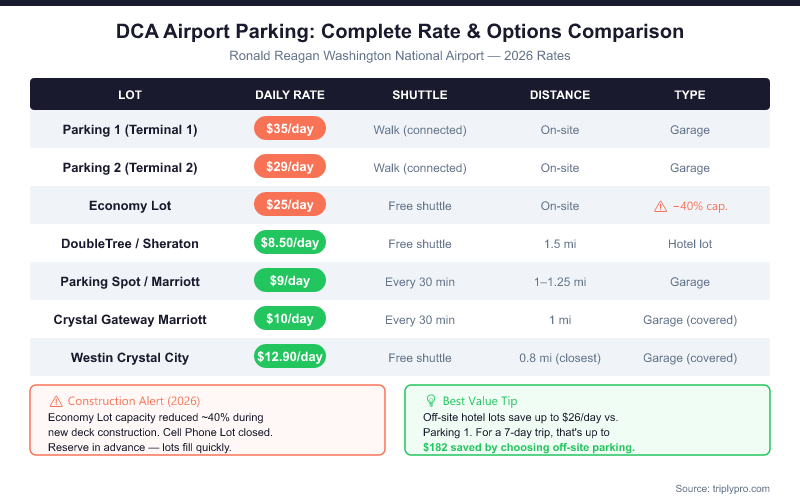This screenshot has height=500, width=800.
Task: Select the red $25/day Economy Lot badge
Action: [290, 206]
